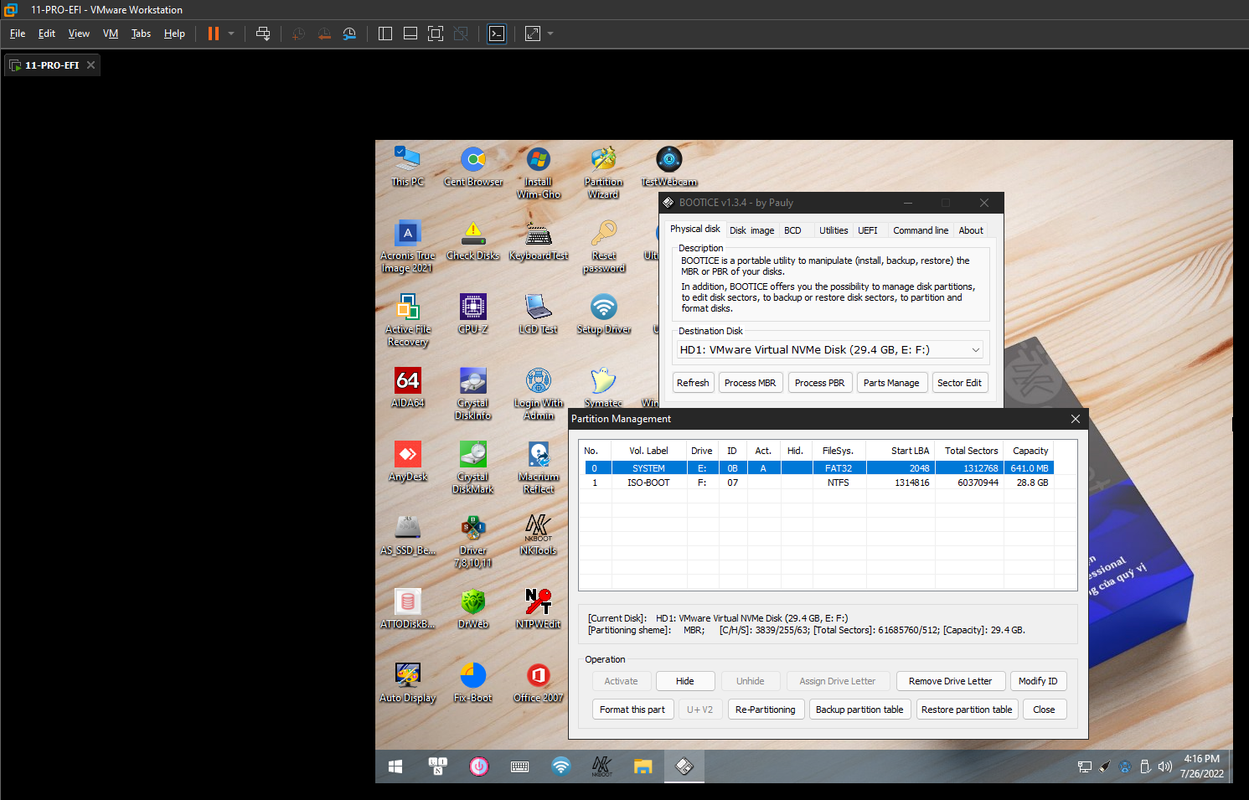Launch Macrium Reflect icon

[538, 468]
